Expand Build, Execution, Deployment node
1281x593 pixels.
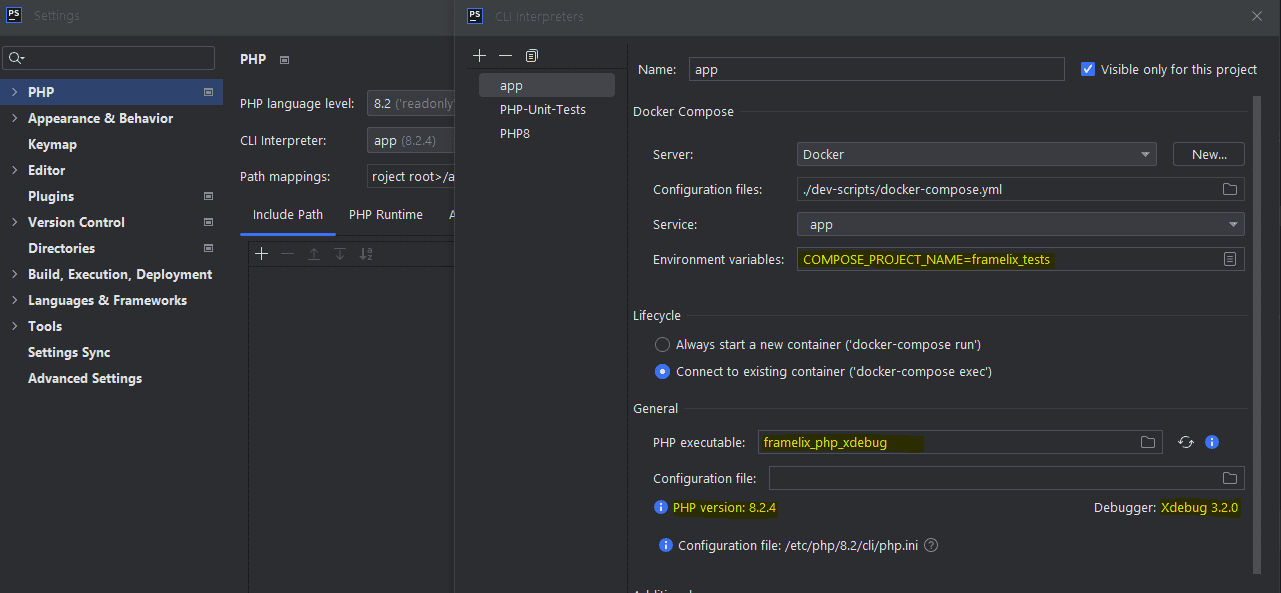(14, 274)
